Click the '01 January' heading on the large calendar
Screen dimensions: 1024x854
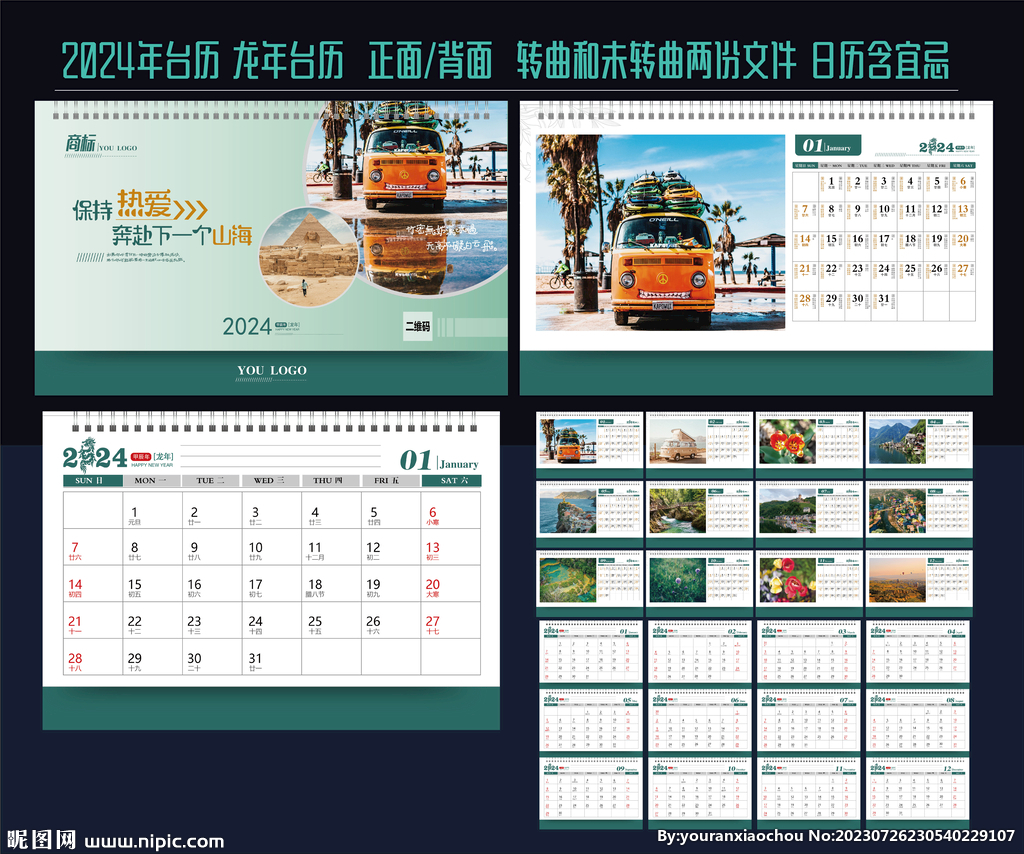pos(439,460)
